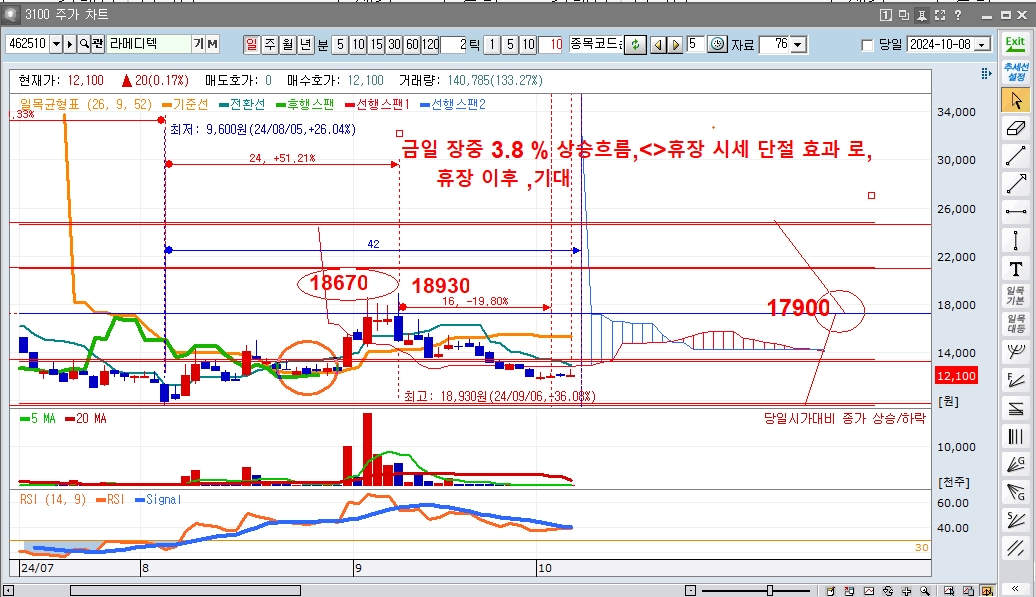Toggle the M button next to stock name
The width and height of the screenshot is (1036, 597).
pos(212,44)
